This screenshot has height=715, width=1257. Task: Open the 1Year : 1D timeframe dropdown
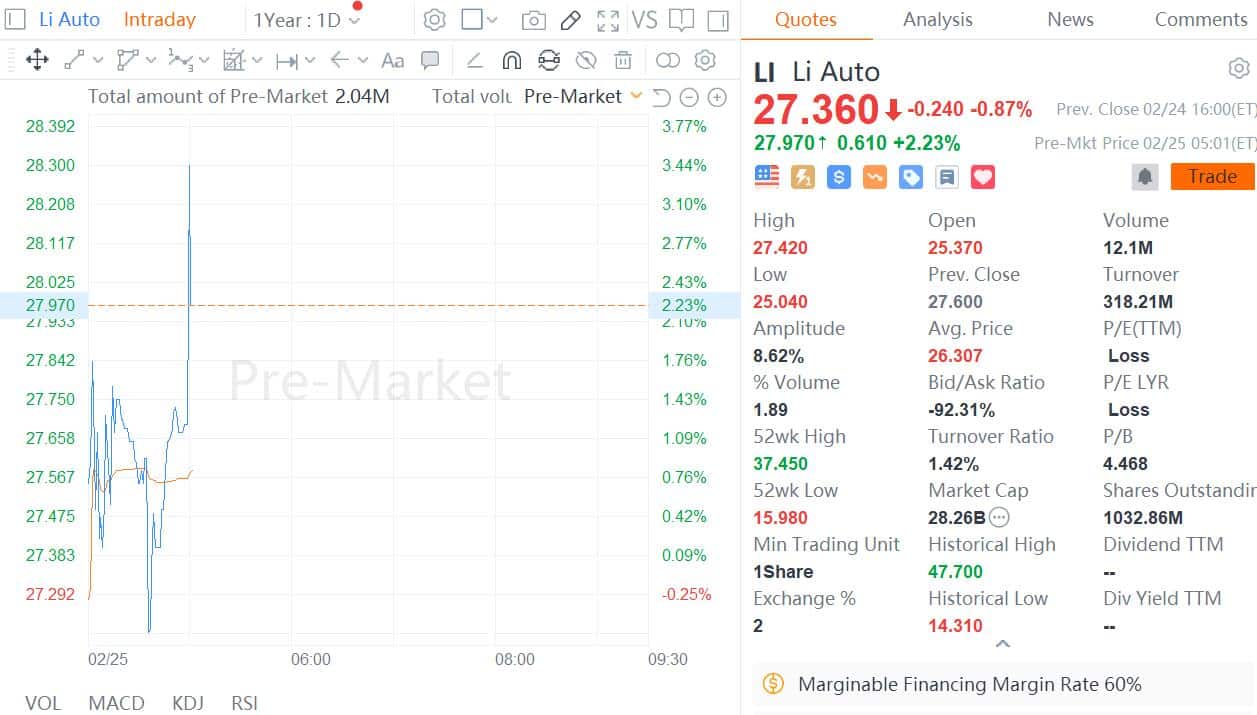click(x=304, y=19)
